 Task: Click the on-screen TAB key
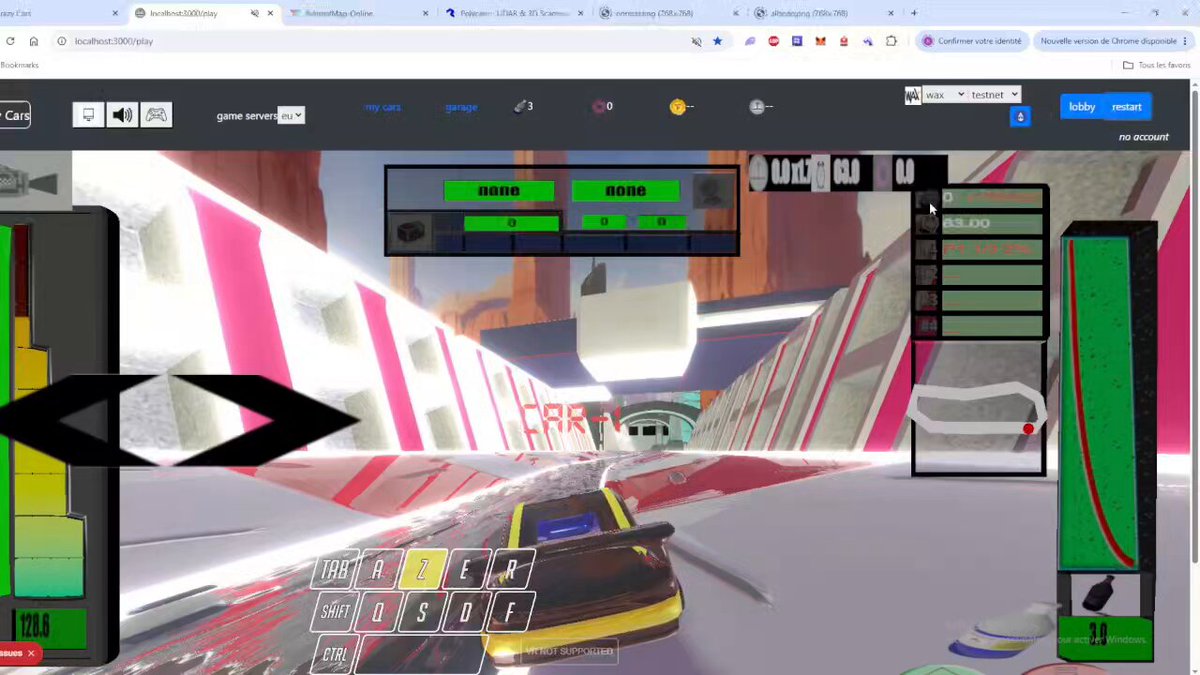click(x=334, y=570)
